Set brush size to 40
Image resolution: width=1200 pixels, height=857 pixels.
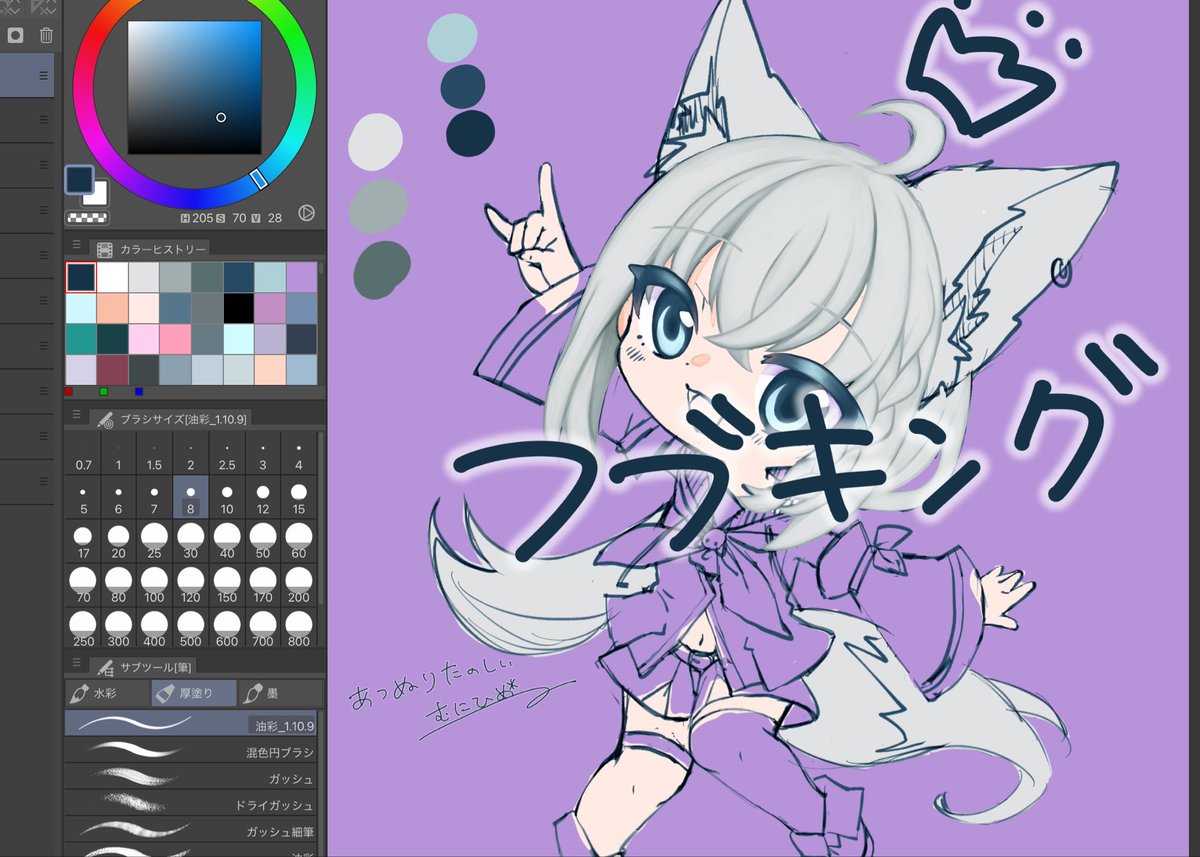(x=226, y=543)
